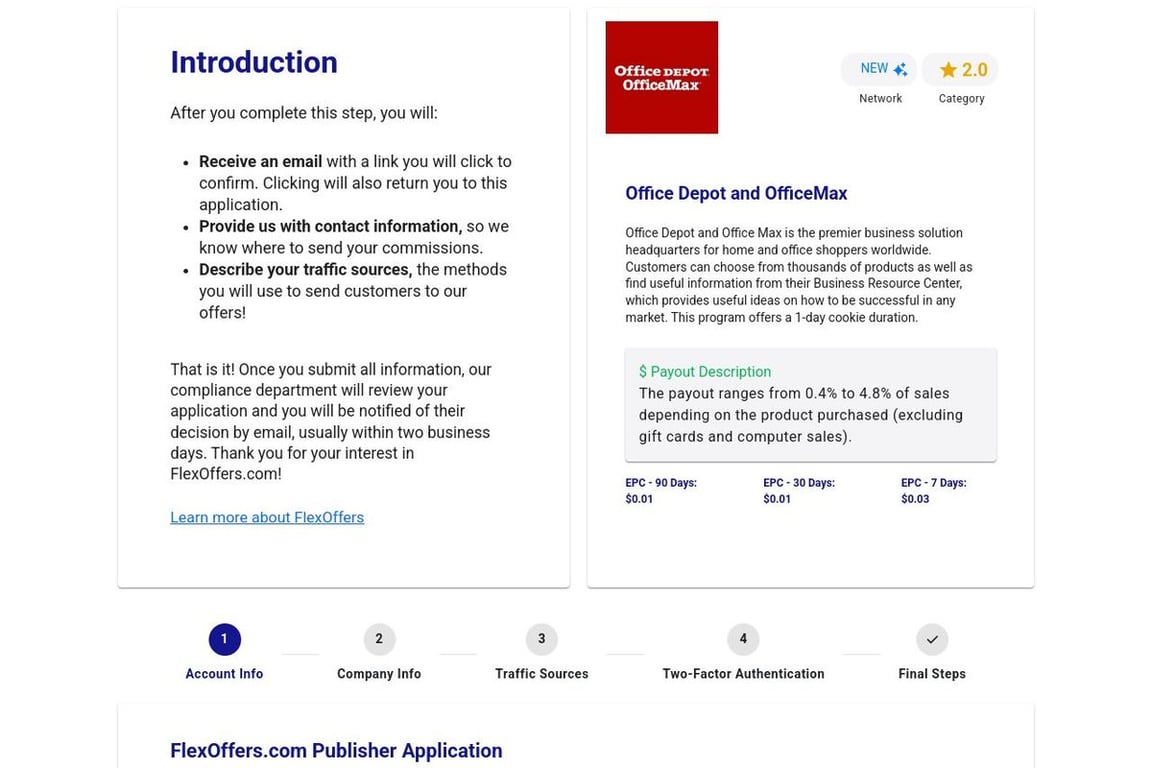Click the NEW network badge
Viewport: 1152px width, 768px height.
pyautogui.click(x=879, y=69)
